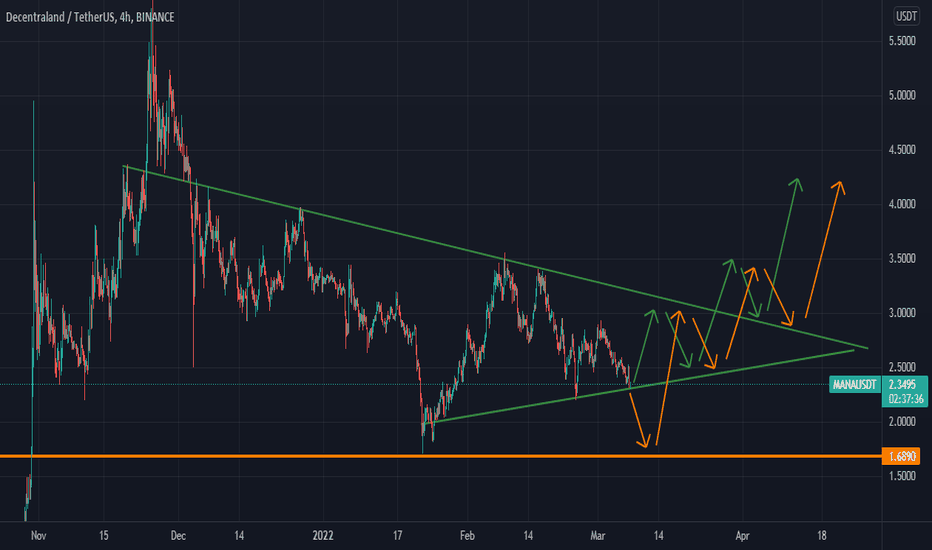Screen dimensions: 932x550
Task: Click the Decentraland / TetherUS chart title
Action: pos(90,17)
